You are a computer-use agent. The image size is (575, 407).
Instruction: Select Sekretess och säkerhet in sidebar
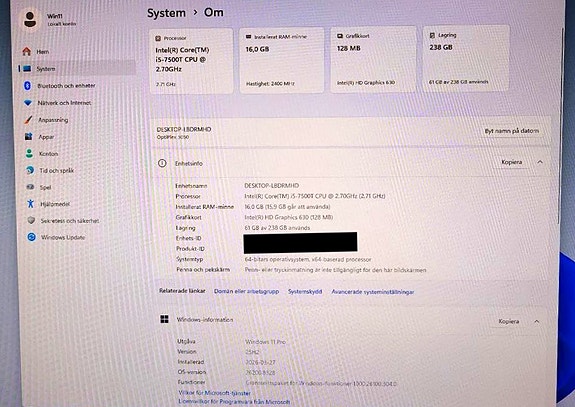point(70,221)
